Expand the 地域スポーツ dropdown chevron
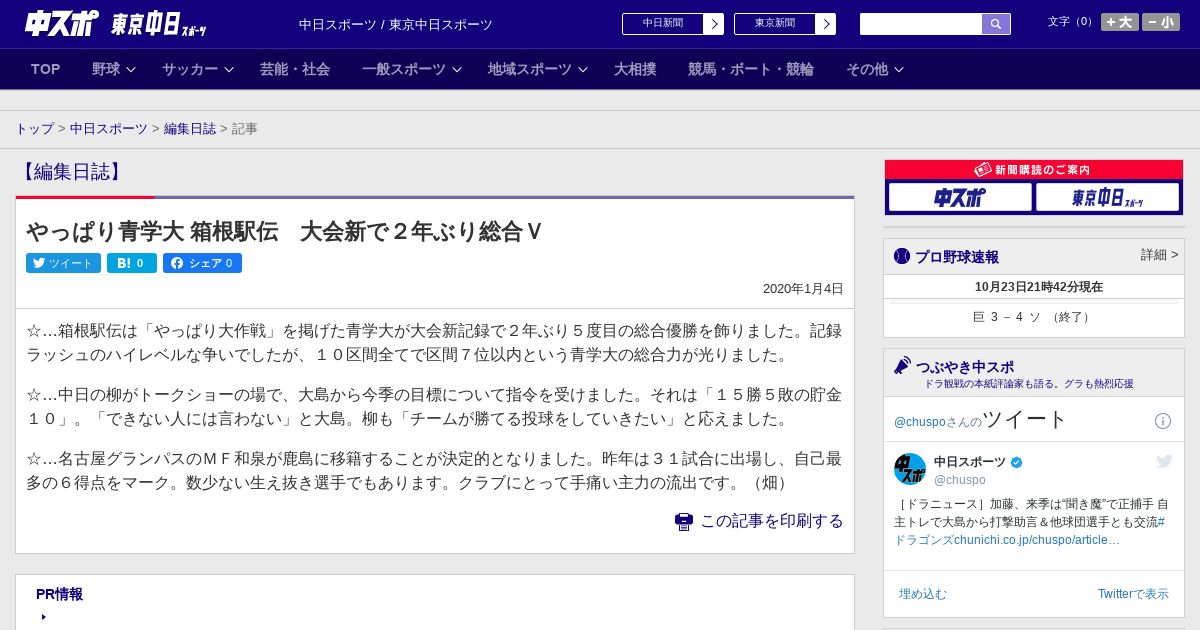The image size is (1200, 630). coord(583,69)
